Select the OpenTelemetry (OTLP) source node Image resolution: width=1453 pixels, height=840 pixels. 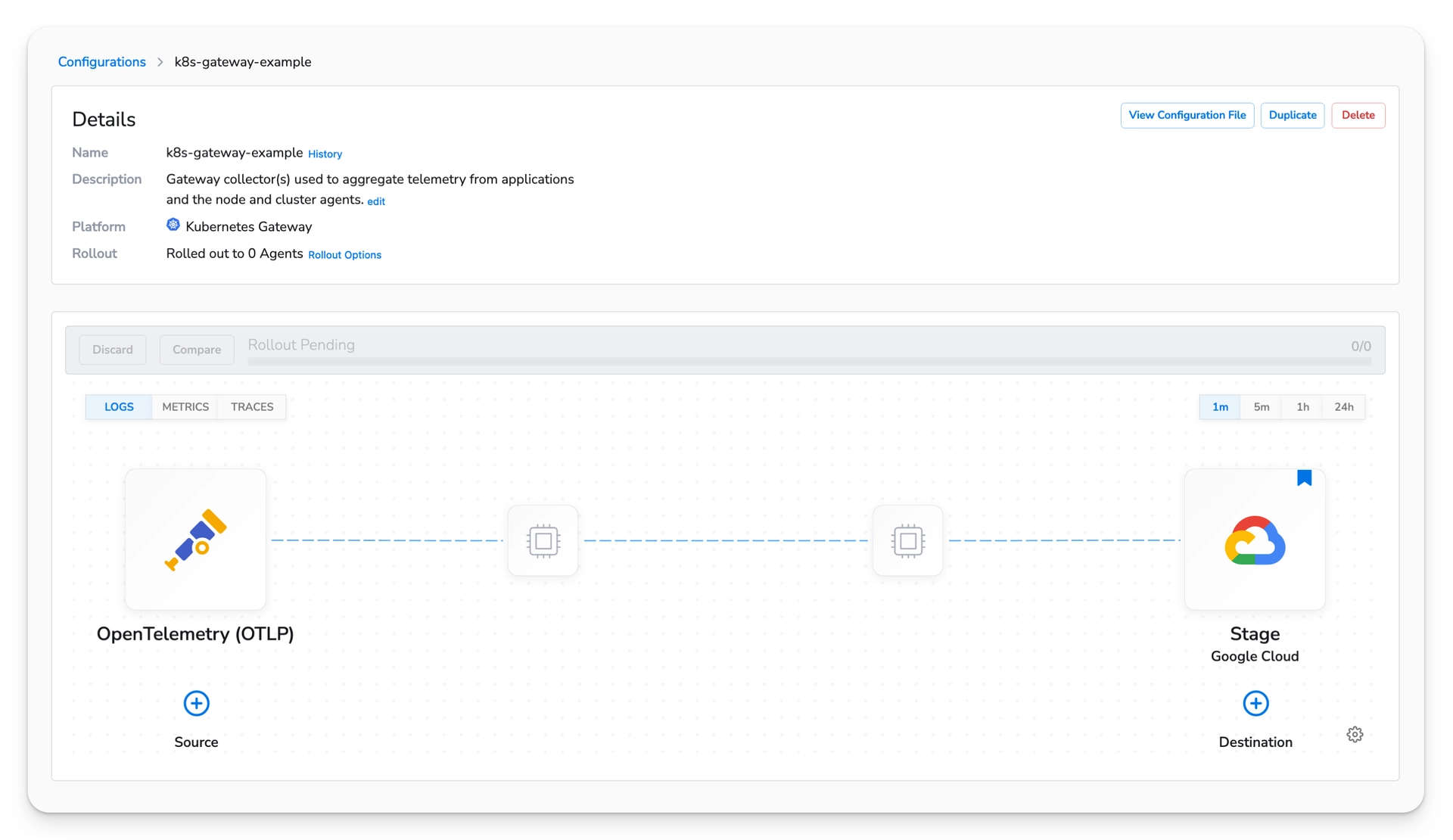coord(195,540)
